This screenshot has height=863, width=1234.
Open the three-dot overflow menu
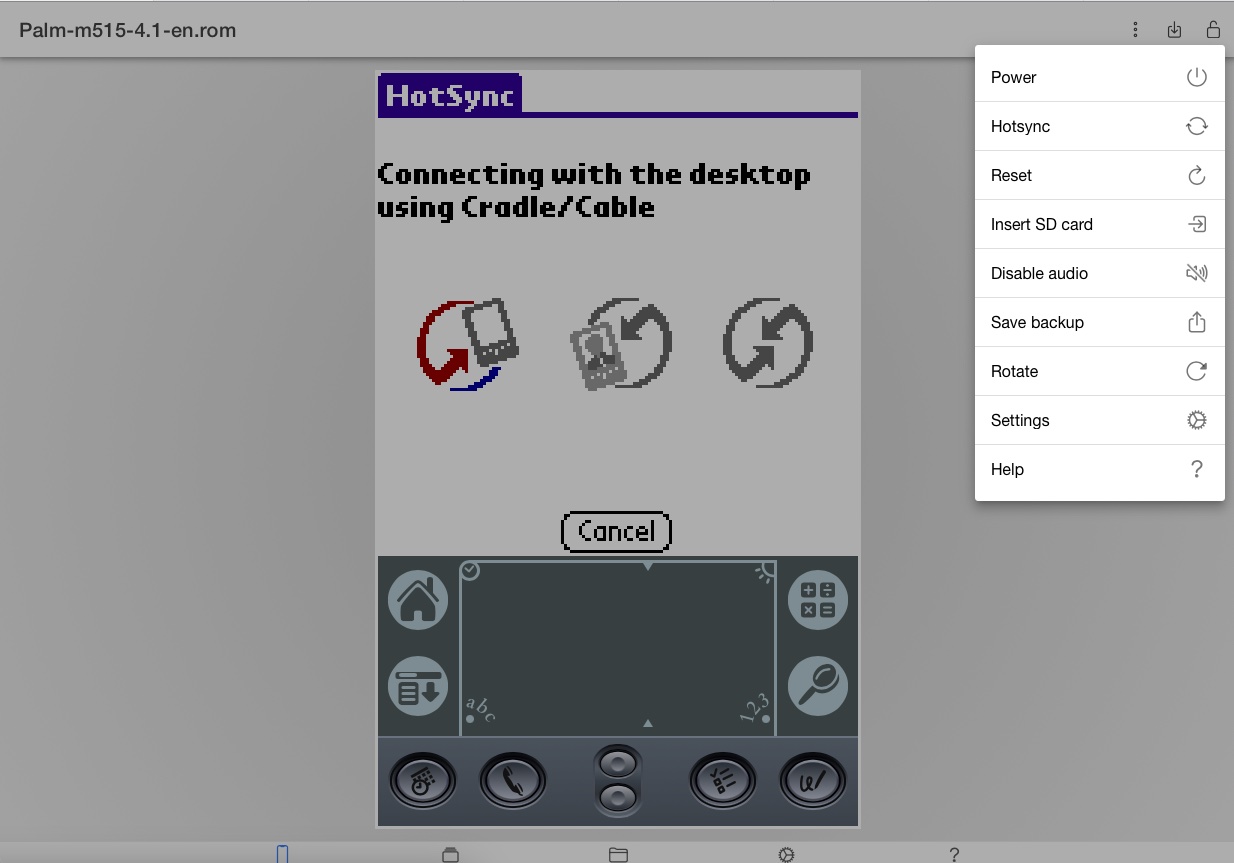pos(1135,30)
